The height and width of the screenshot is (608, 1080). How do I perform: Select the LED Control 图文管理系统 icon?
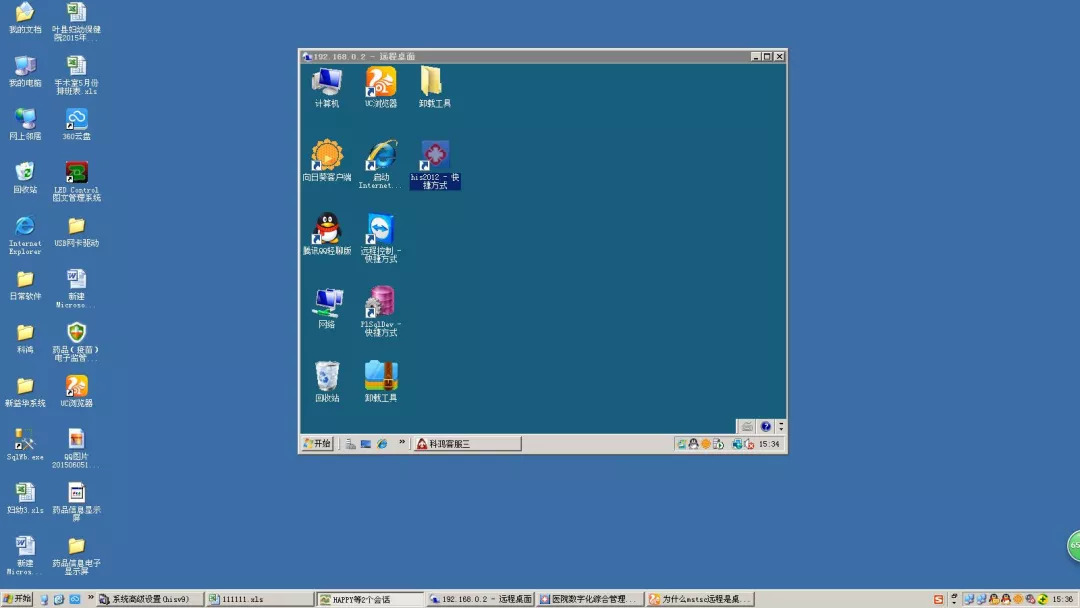(x=76, y=182)
